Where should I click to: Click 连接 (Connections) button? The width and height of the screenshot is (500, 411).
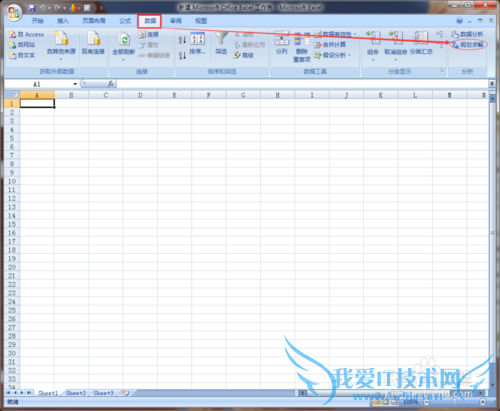click(x=149, y=34)
